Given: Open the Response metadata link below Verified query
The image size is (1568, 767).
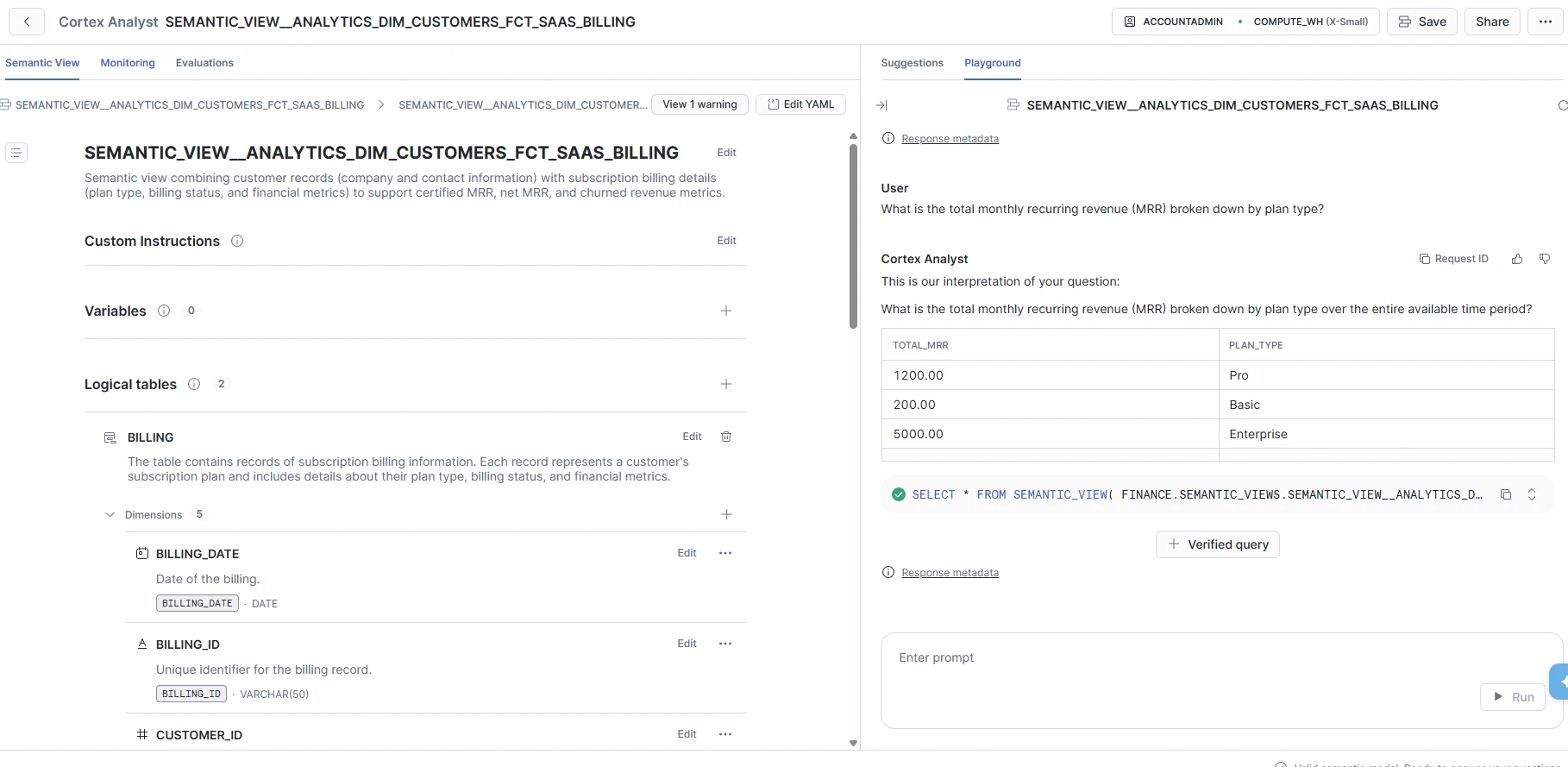Looking at the screenshot, I should (x=950, y=573).
